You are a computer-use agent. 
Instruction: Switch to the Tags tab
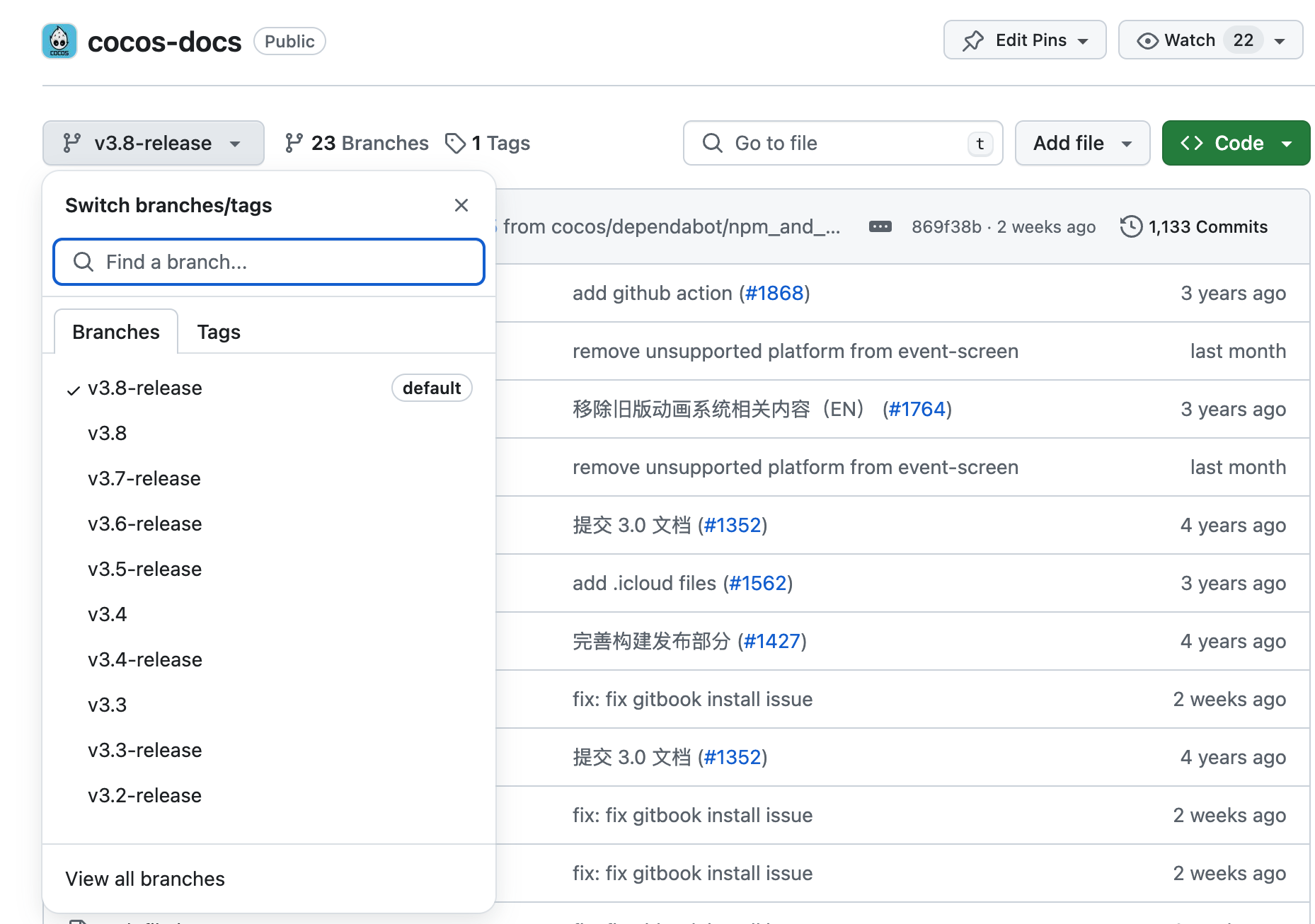coord(219,332)
